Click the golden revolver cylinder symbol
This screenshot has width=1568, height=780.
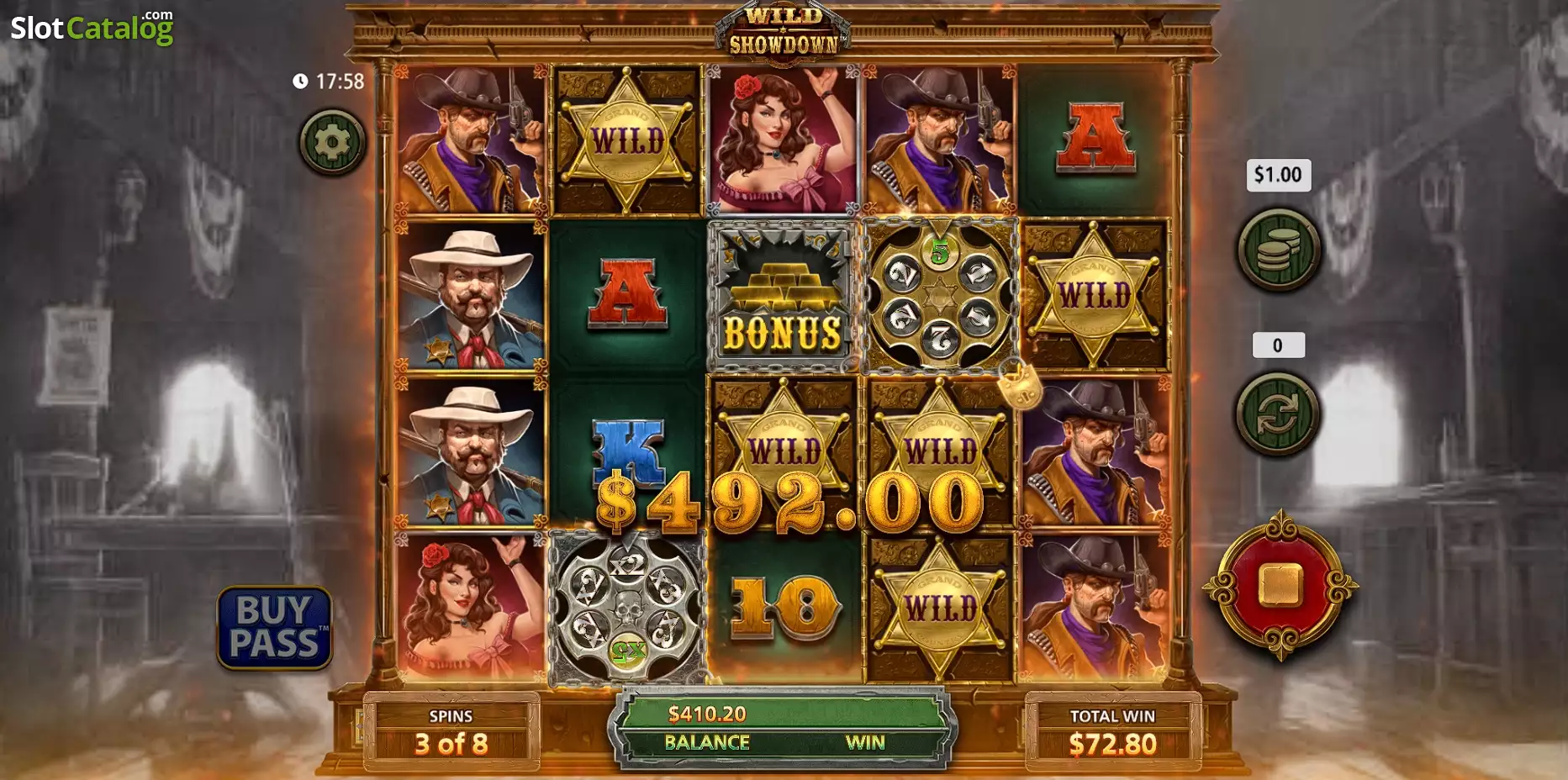click(x=939, y=296)
